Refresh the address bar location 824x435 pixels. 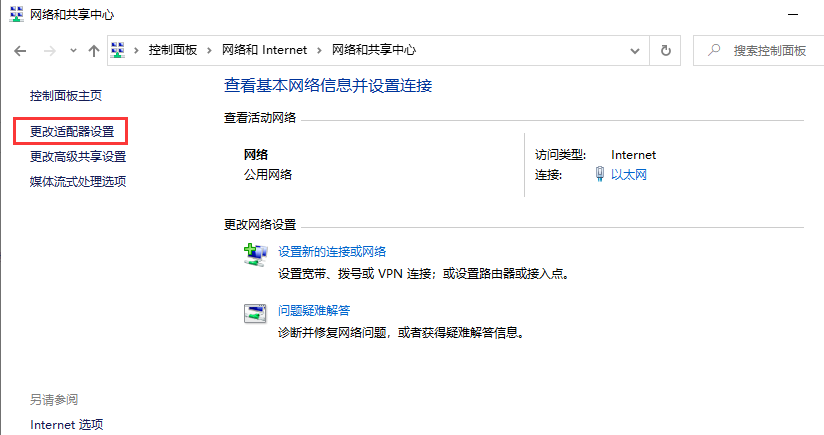pos(666,50)
